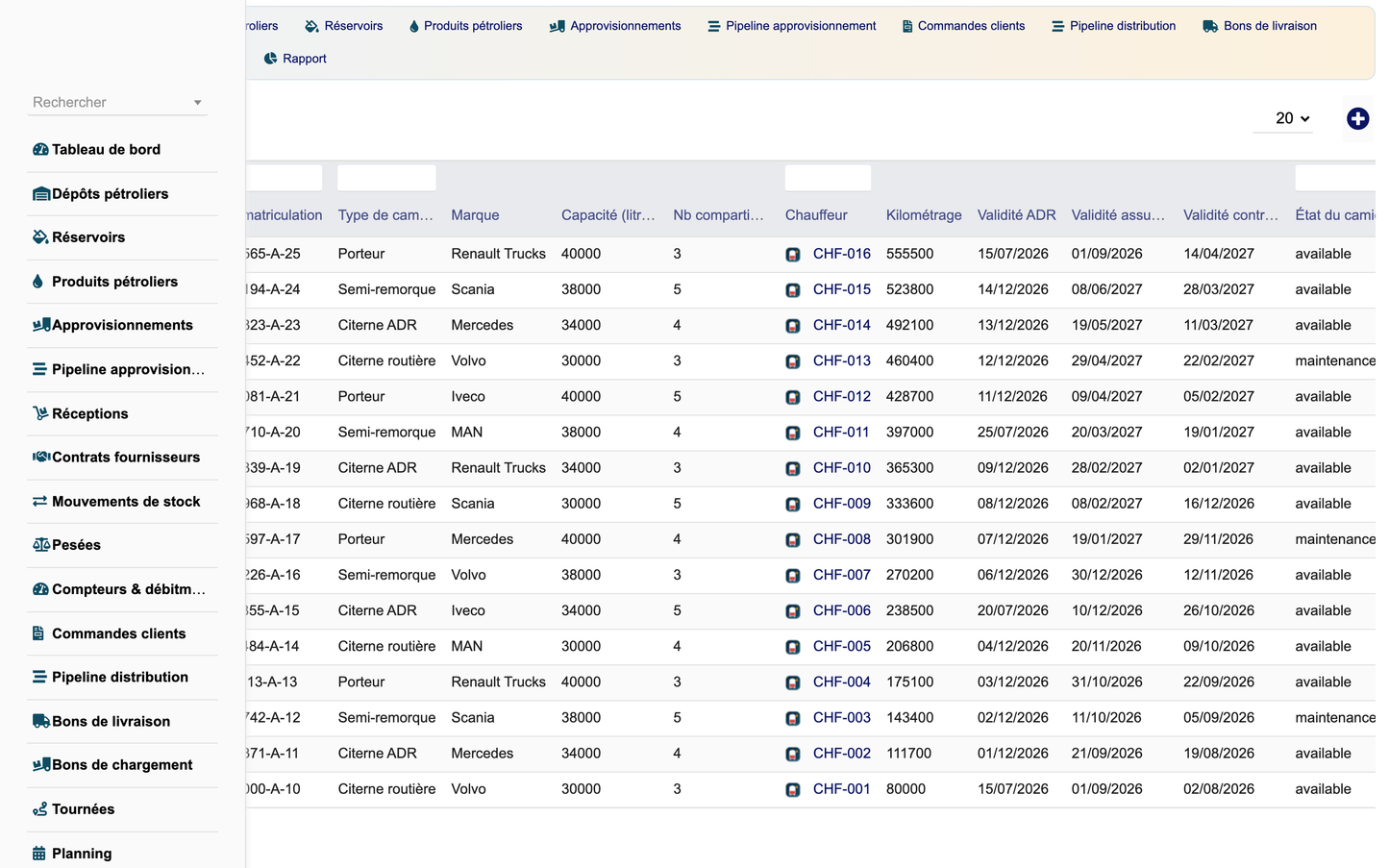This screenshot has height=868, width=1389.
Task: Click the Pesées label in the sidebar
Action: 76,544
